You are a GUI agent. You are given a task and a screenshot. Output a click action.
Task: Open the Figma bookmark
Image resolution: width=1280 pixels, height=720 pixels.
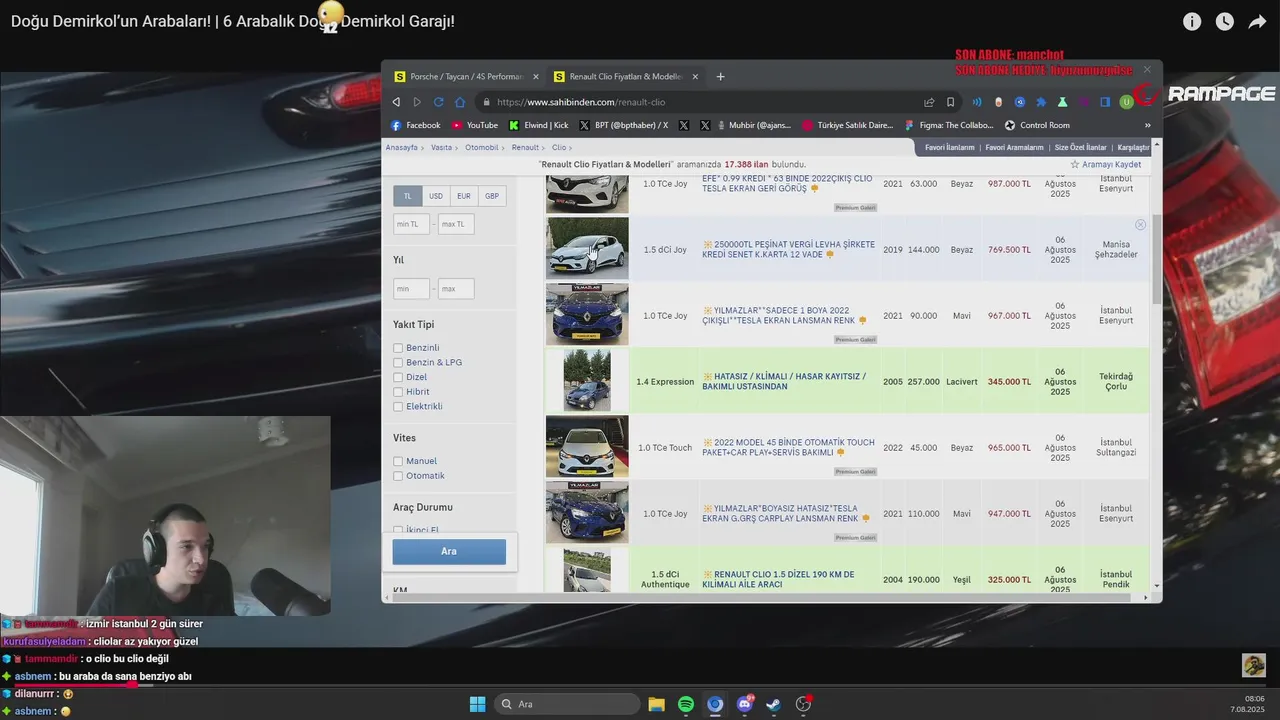[x=949, y=125]
